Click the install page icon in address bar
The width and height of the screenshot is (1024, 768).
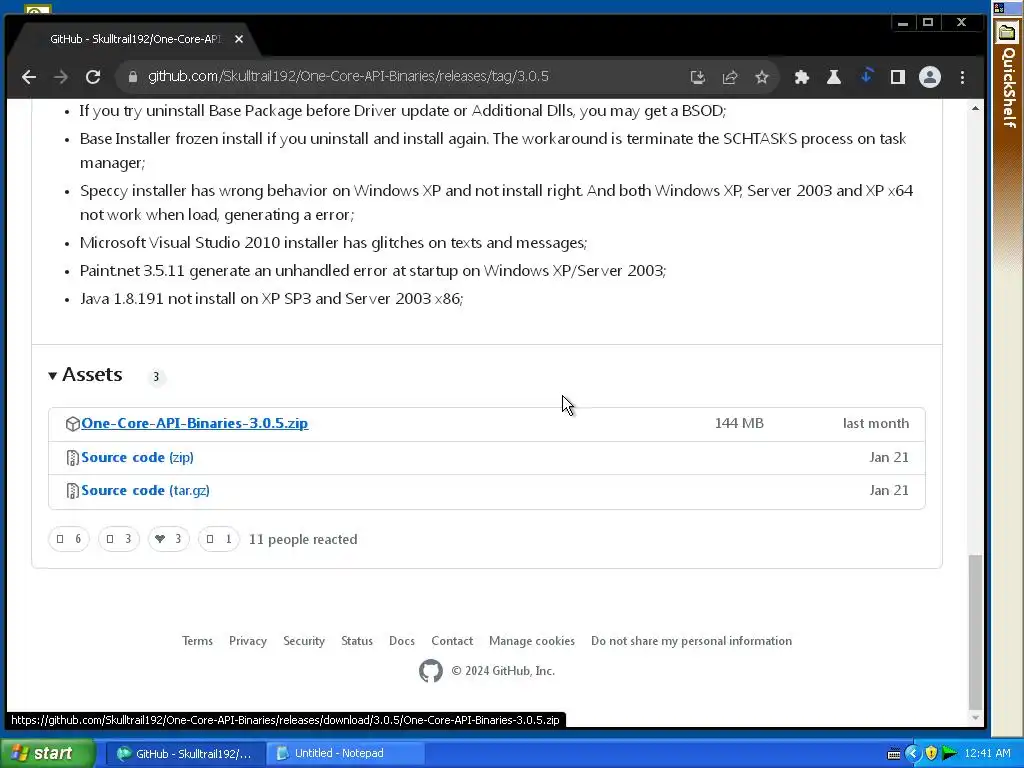click(x=697, y=77)
